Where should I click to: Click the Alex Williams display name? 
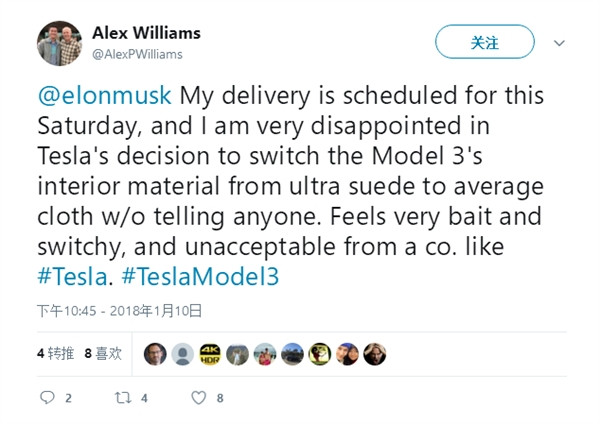coord(146,33)
